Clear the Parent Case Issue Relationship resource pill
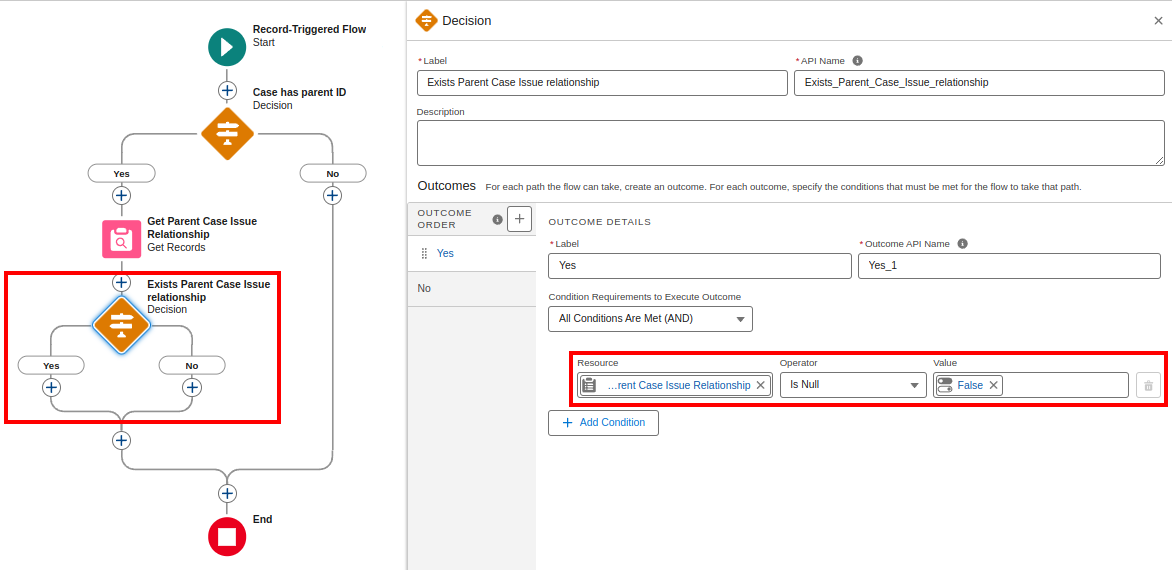Image resolution: width=1172 pixels, height=570 pixels. [760, 385]
